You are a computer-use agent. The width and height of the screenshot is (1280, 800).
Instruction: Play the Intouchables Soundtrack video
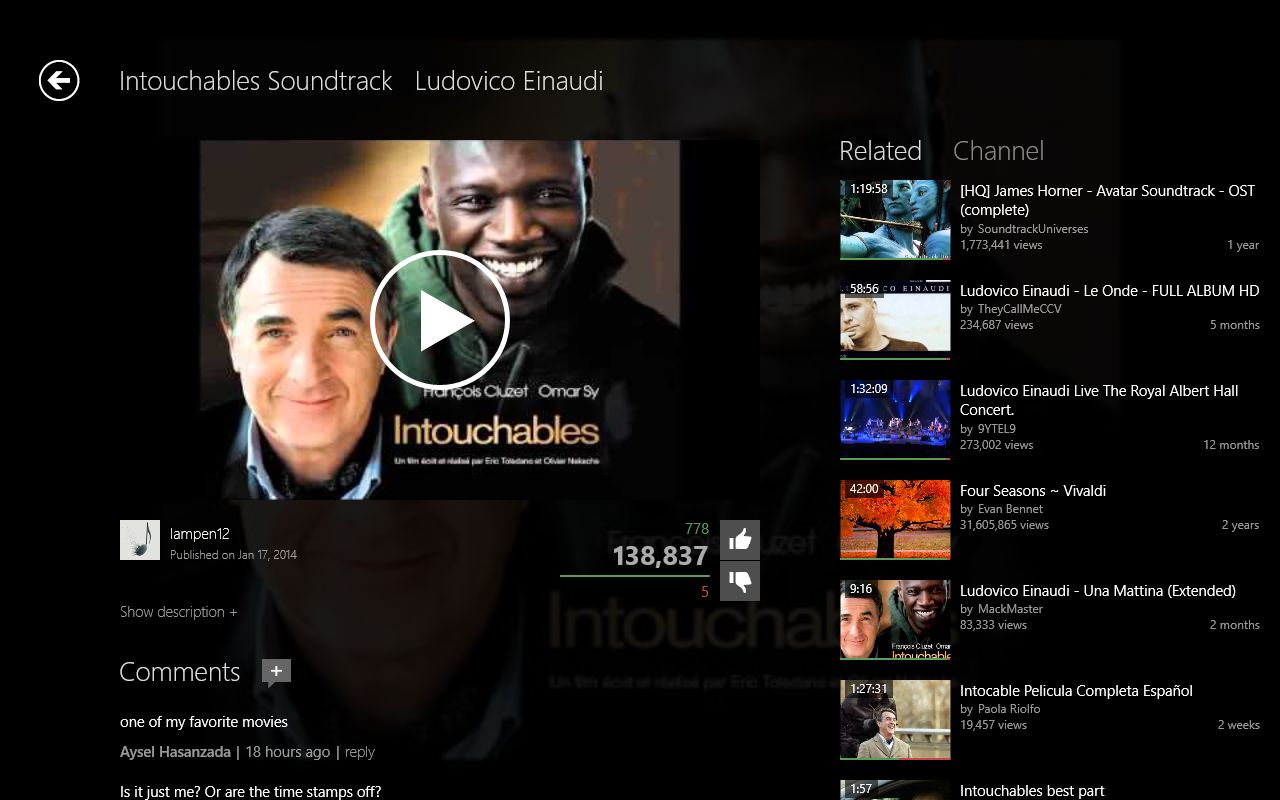click(440, 320)
